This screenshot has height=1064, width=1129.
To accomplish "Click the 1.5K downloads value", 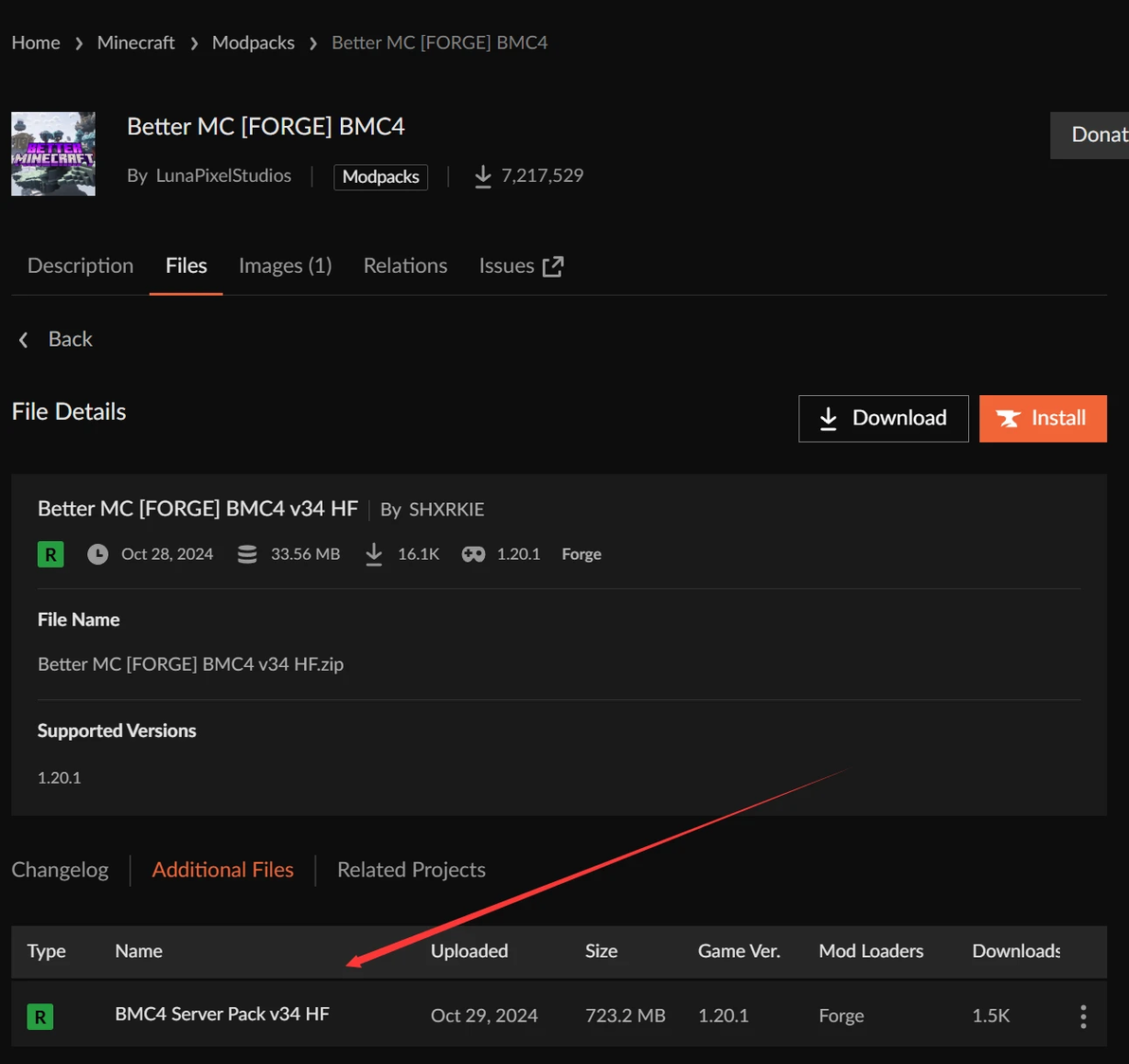I will click(x=992, y=1016).
